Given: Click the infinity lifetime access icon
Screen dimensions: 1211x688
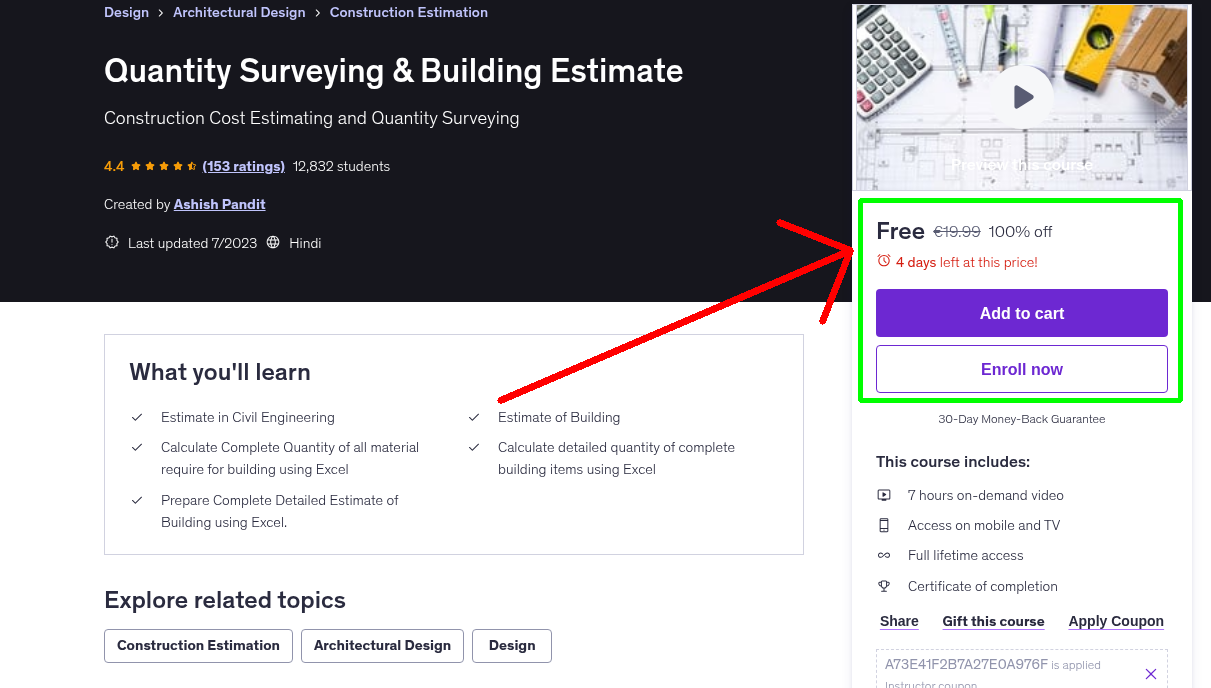Looking at the screenshot, I should [x=884, y=555].
